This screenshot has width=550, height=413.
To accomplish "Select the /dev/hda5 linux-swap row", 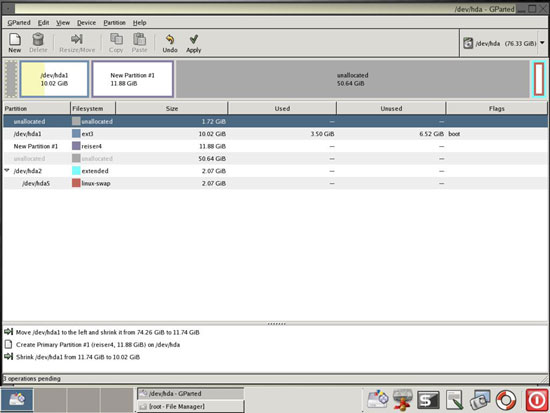I will pos(275,183).
